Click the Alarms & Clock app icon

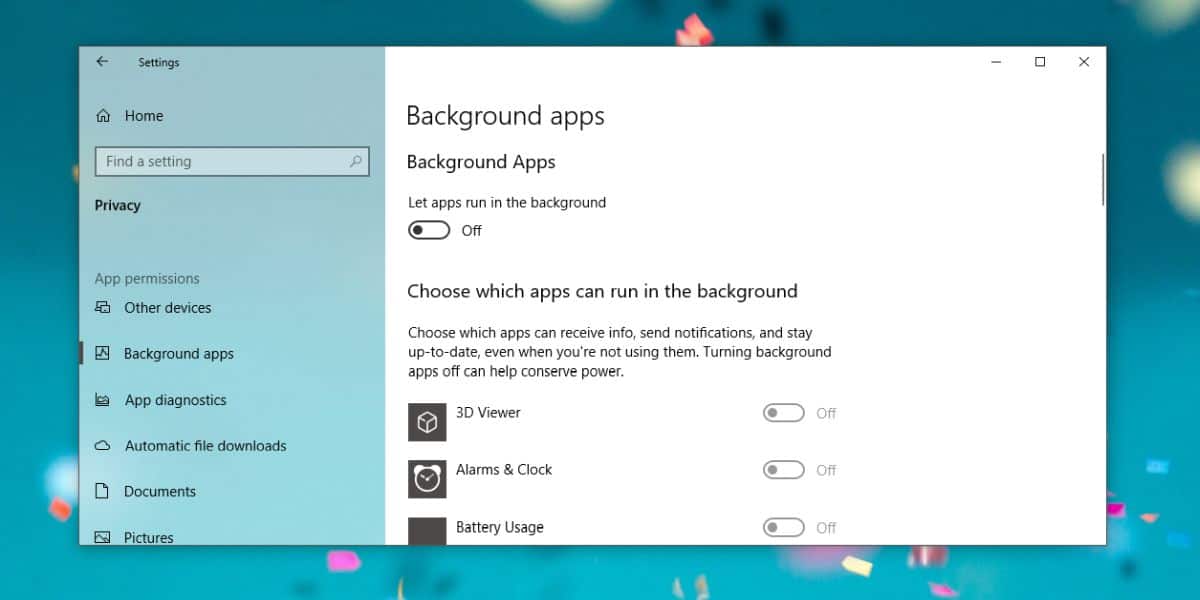tap(427, 479)
